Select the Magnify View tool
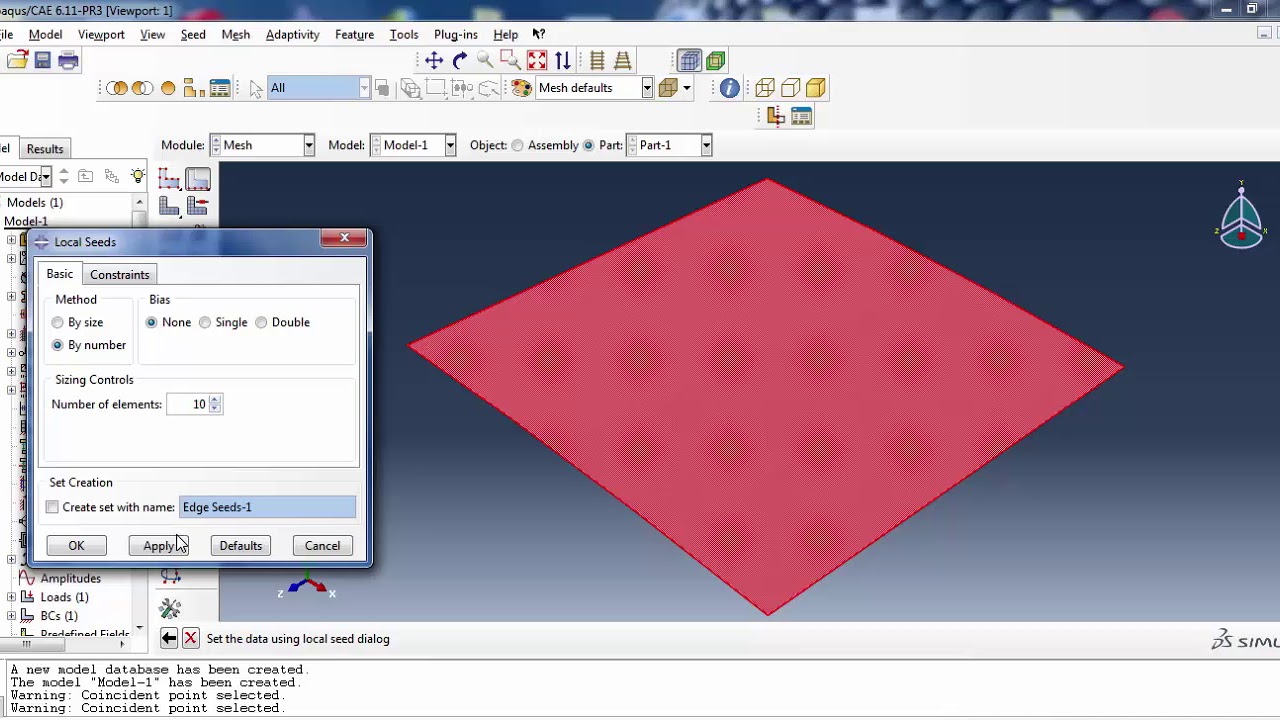Screen dimensions: 1280x720 coord(485,61)
